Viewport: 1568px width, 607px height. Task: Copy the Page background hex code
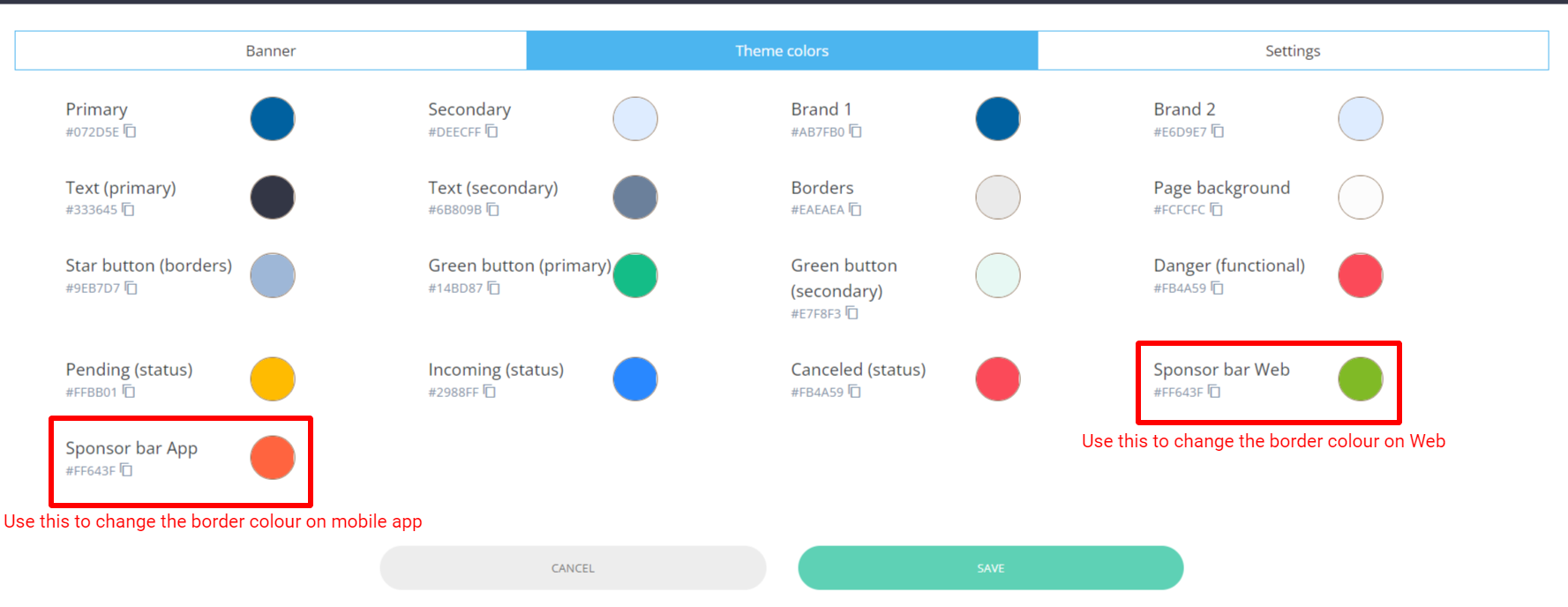(x=1216, y=209)
